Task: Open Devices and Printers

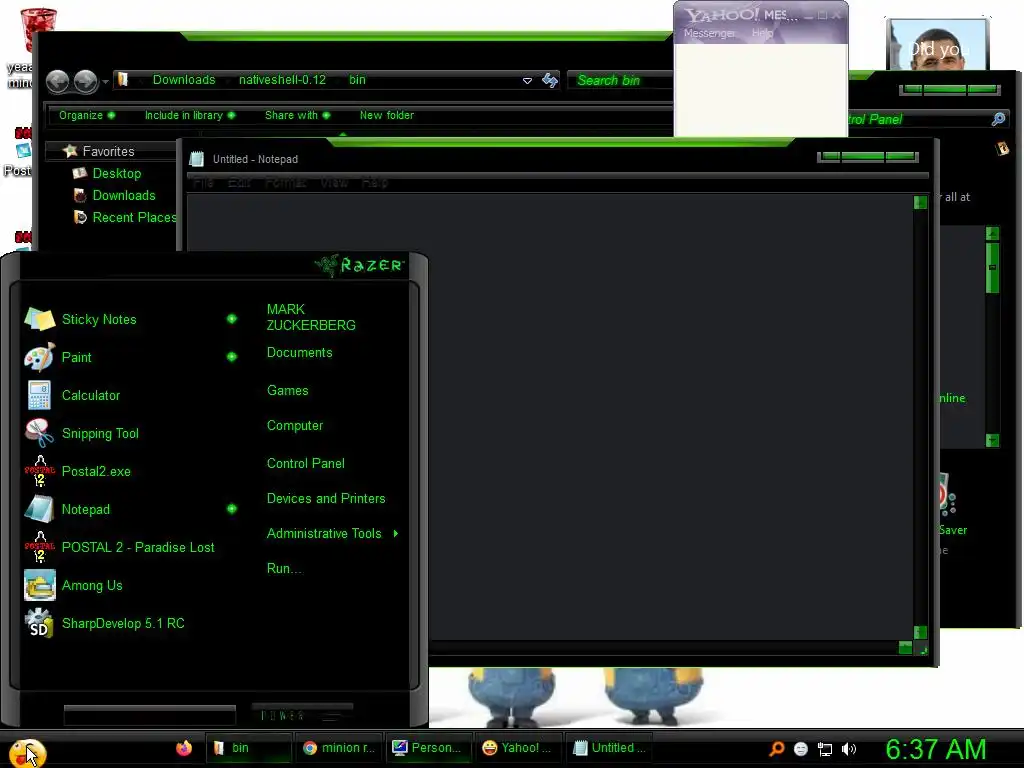Action: pos(326,499)
